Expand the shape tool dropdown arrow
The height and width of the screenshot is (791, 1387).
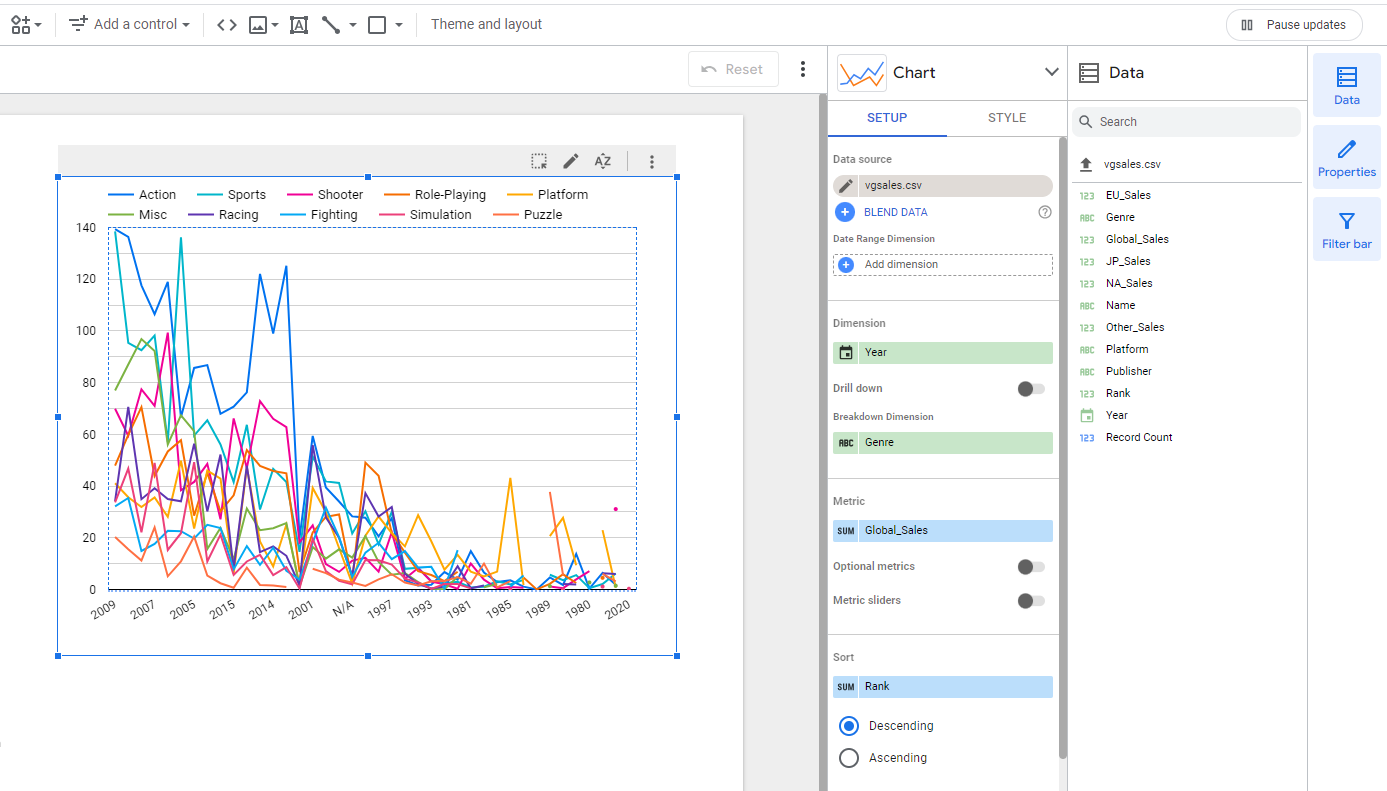(399, 25)
